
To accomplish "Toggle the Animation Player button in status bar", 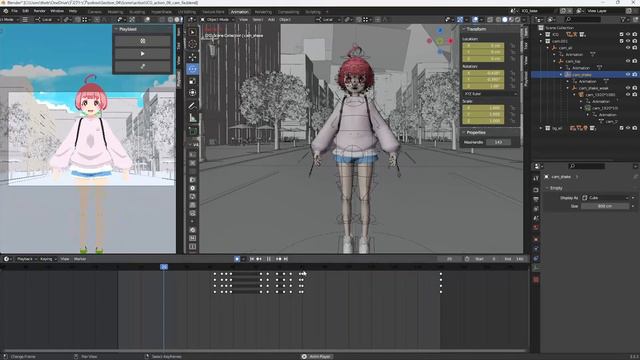I will click(x=317, y=356).
